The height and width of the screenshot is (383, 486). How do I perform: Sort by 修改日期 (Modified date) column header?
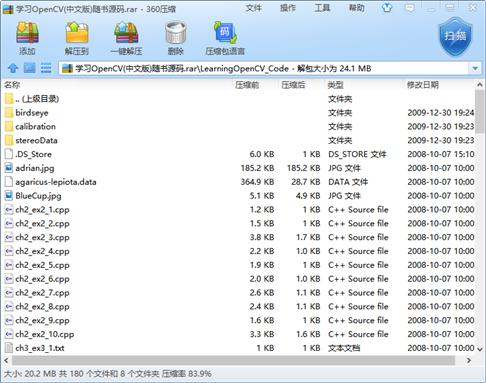[x=423, y=85]
